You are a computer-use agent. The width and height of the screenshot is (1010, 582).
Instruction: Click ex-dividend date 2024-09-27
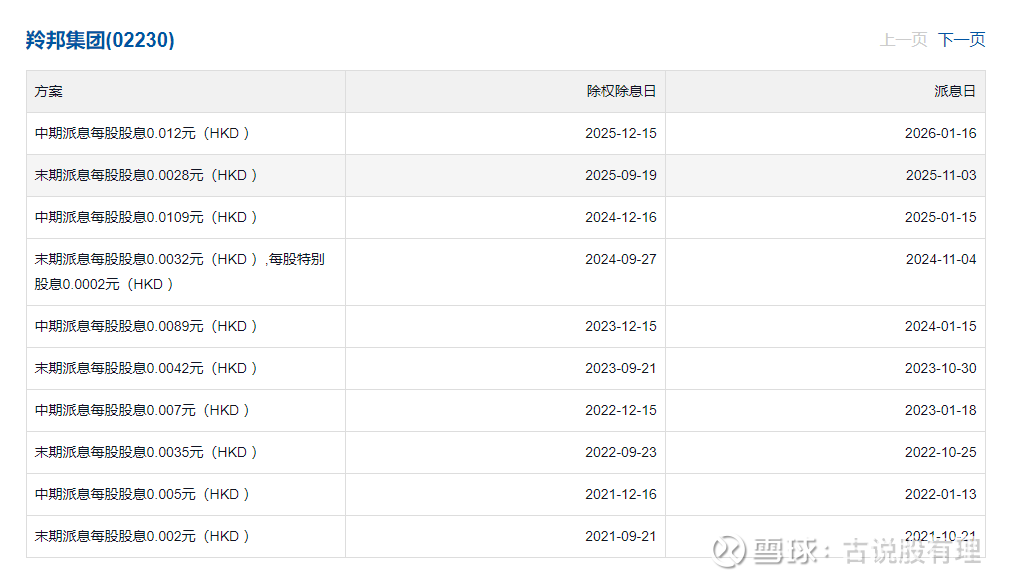click(x=621, y=259)
